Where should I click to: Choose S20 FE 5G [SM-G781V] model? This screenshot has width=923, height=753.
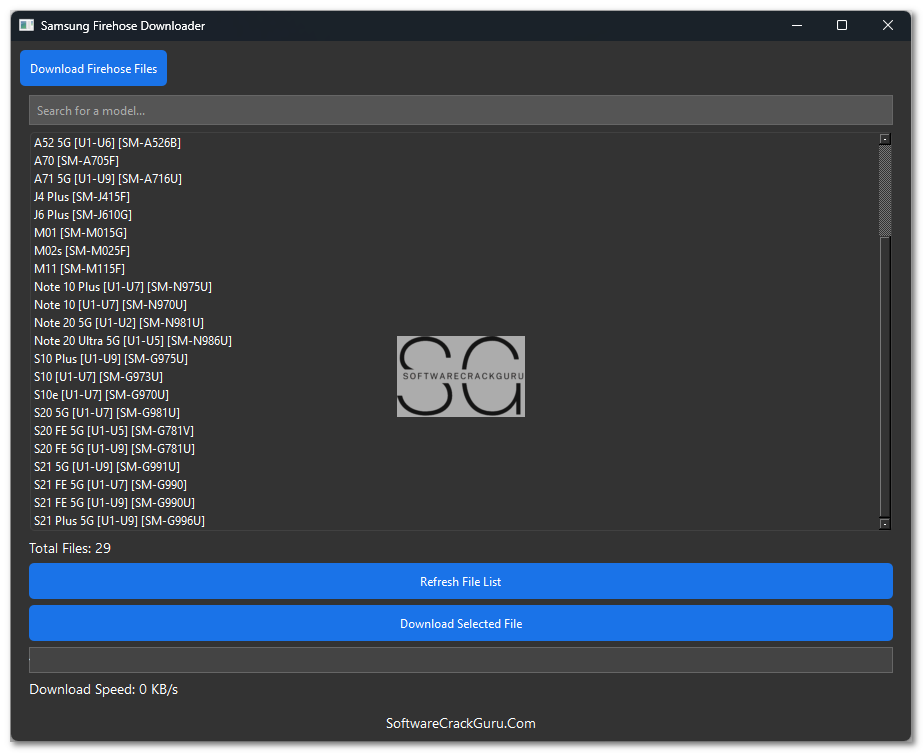click(x=114, y=430)
